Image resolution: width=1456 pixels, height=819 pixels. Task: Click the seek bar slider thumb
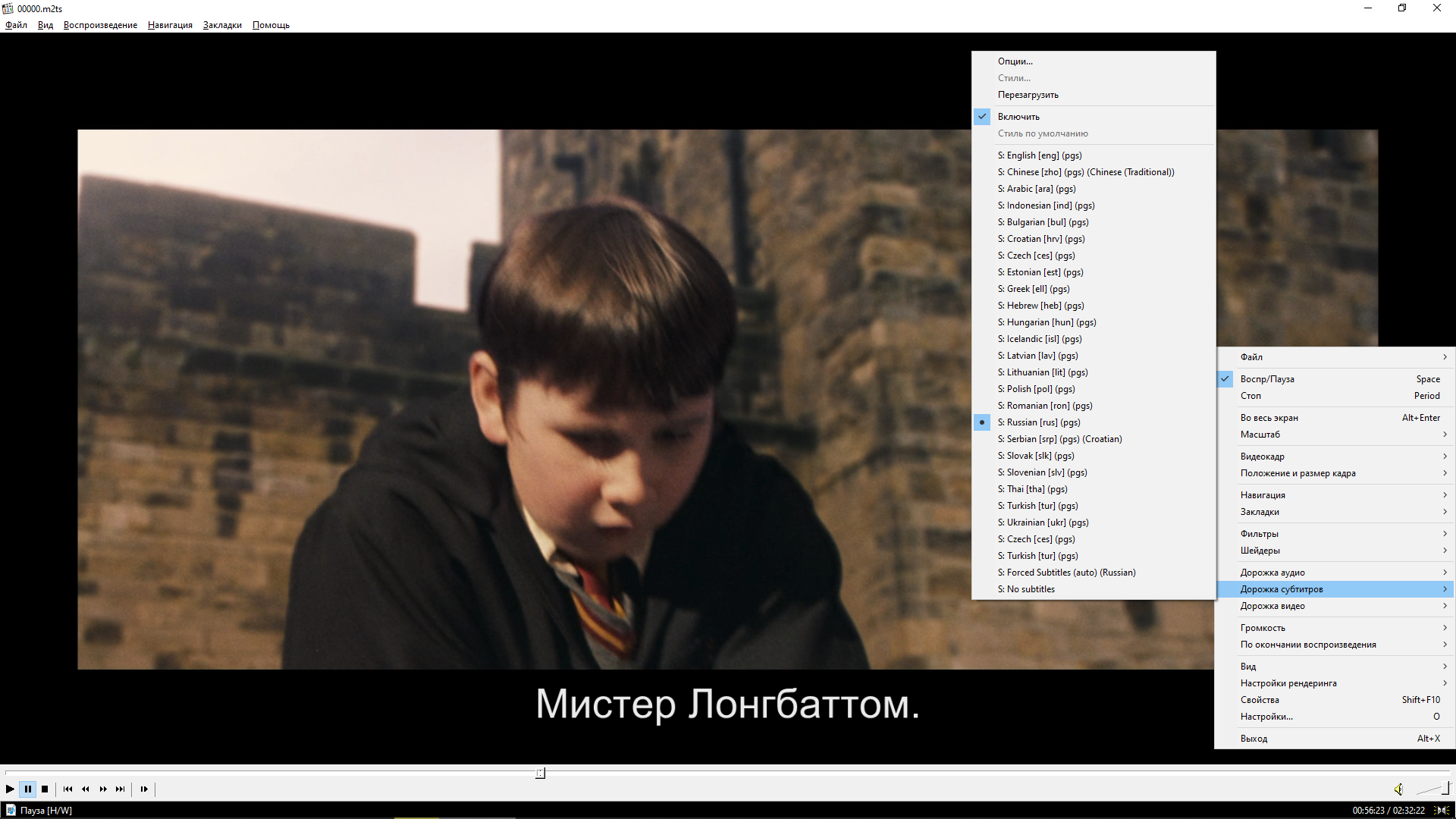(x=540, y=773)
